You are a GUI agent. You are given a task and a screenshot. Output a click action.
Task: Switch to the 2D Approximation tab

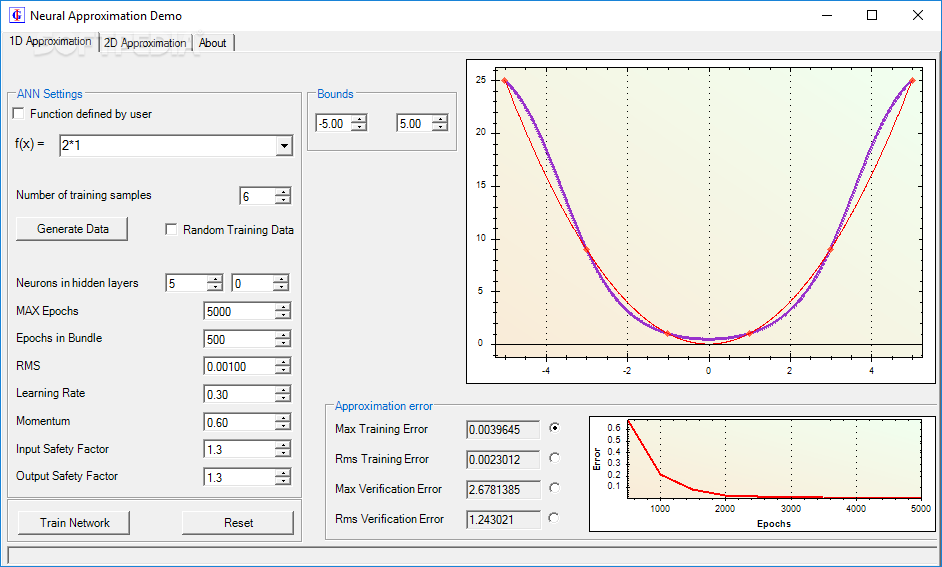145,43
